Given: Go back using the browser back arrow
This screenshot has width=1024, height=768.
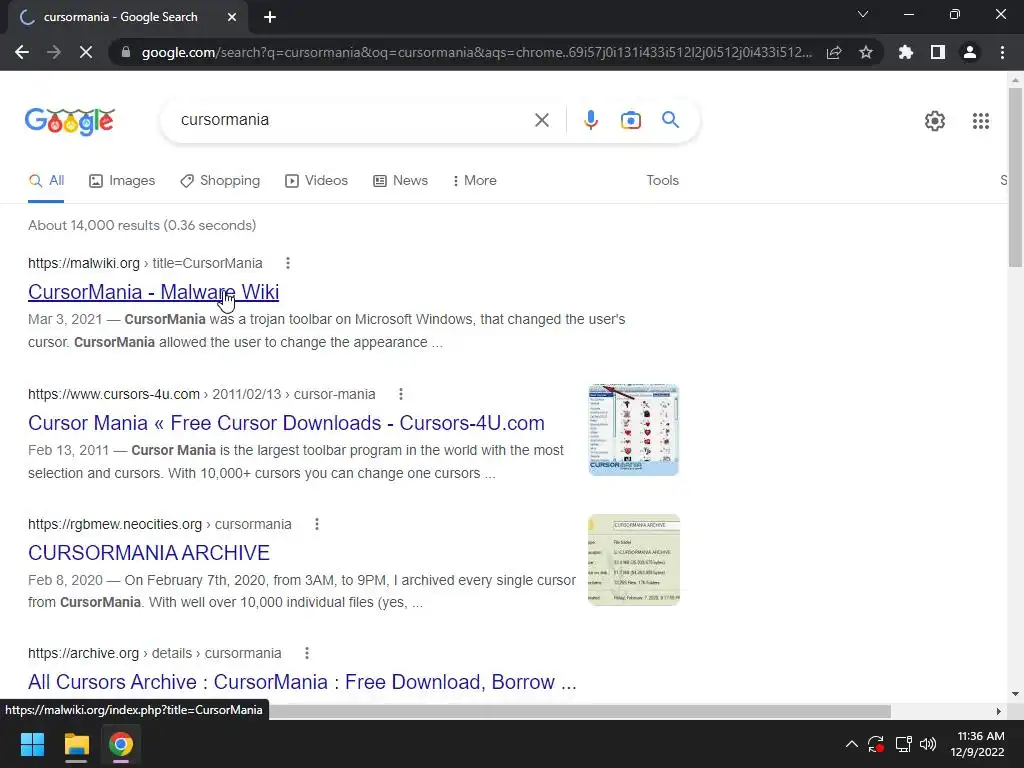Looking at the screenshot, I should pos(22,52).
